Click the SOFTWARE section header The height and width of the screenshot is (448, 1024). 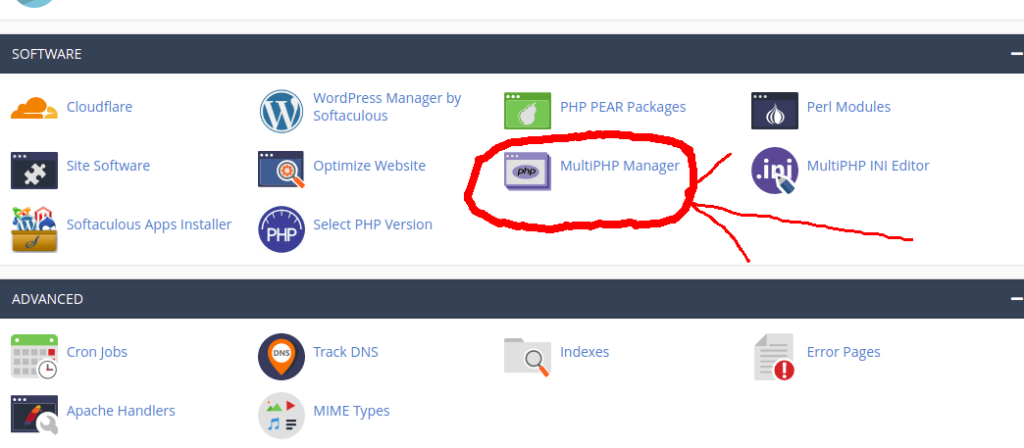47,53
